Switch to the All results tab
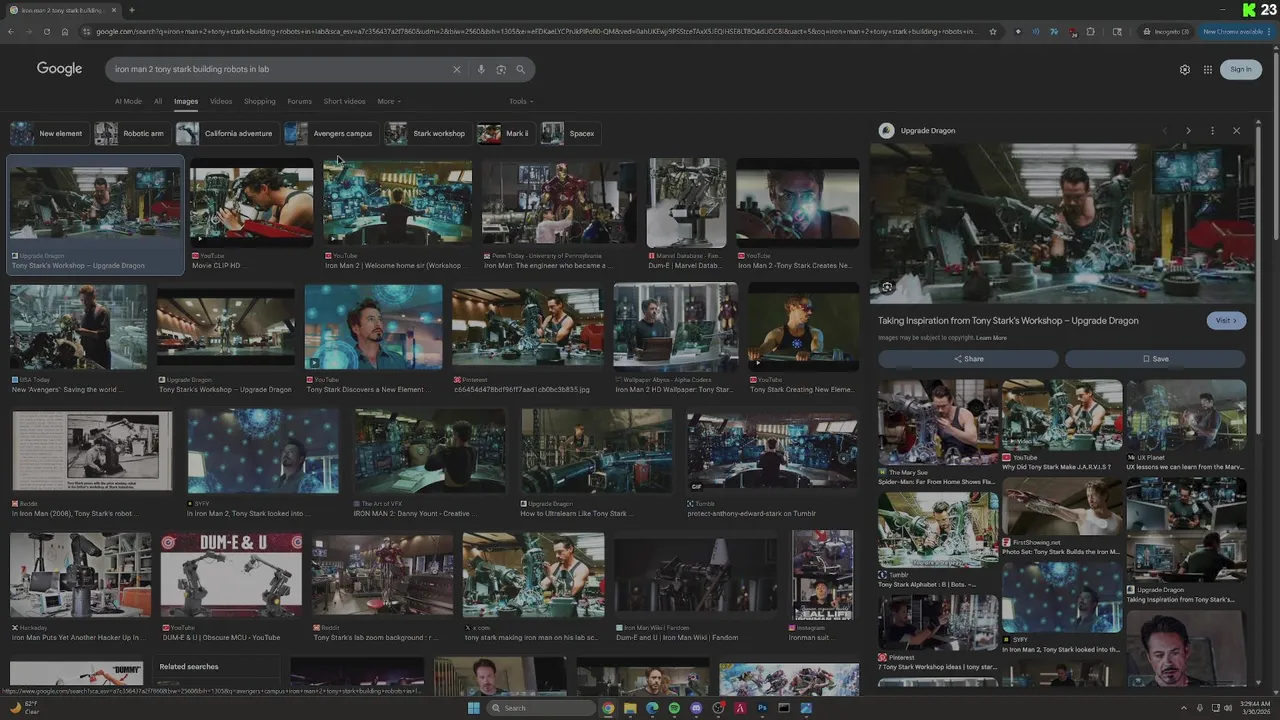Screen dimensions: 1280x720 click(x=158, y=101)
